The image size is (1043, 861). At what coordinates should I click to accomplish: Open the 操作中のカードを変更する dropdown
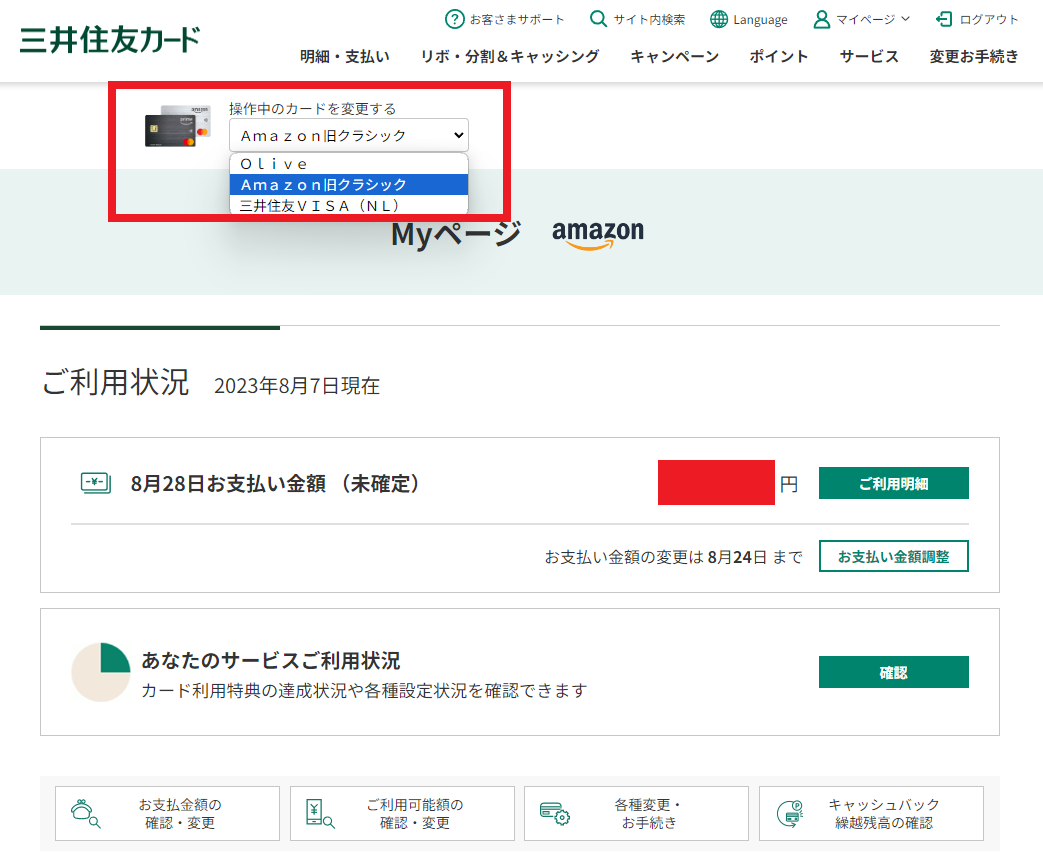click(349, 135)
